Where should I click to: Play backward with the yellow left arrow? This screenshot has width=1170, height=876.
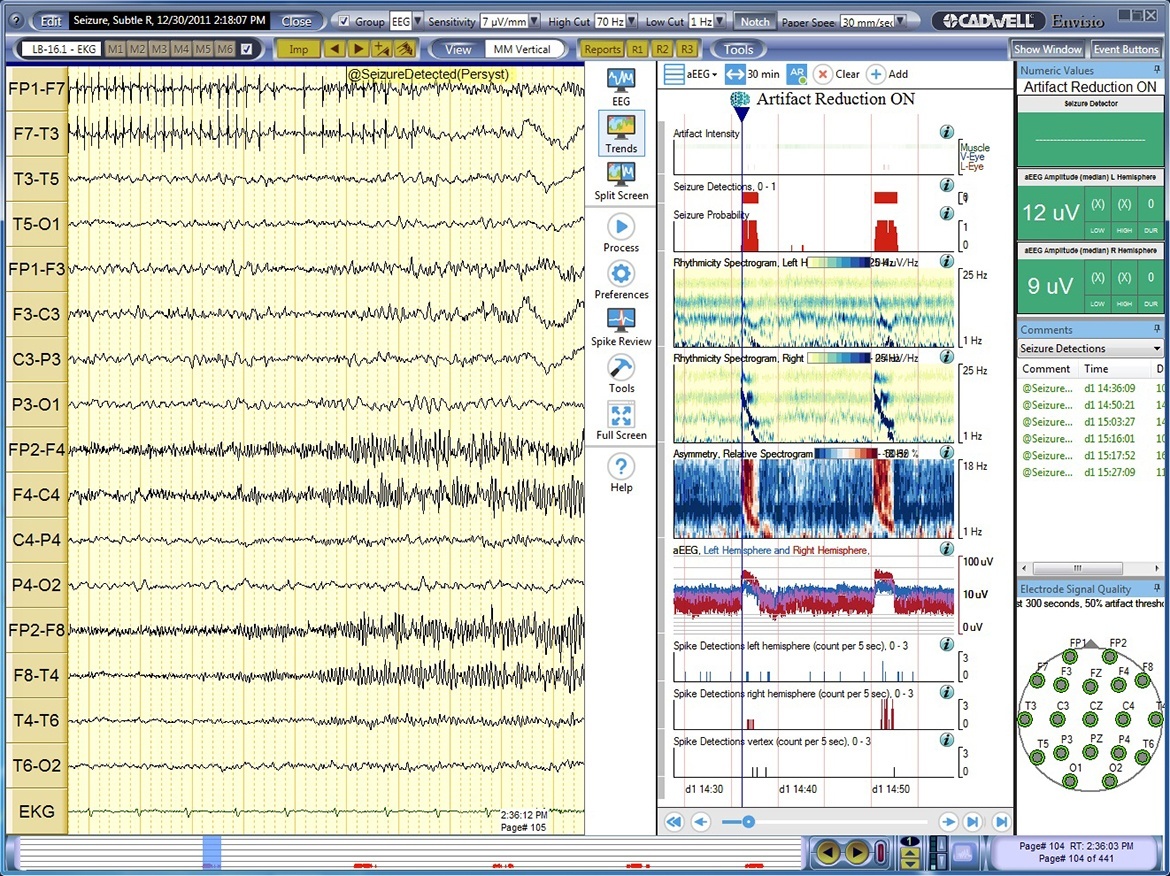pyautogui.click(x=828, y=851)
